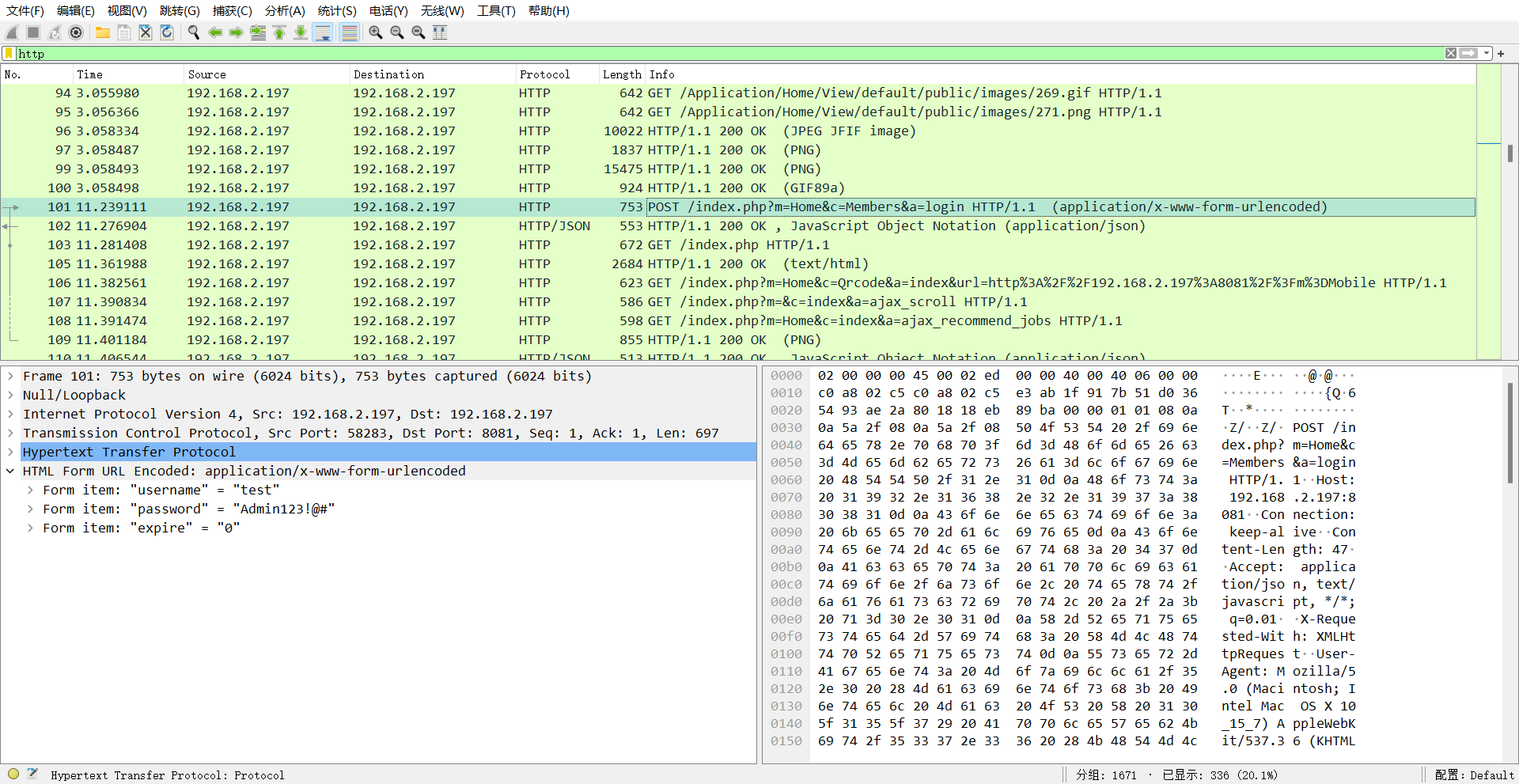Expand the password form item

[30, 509]
